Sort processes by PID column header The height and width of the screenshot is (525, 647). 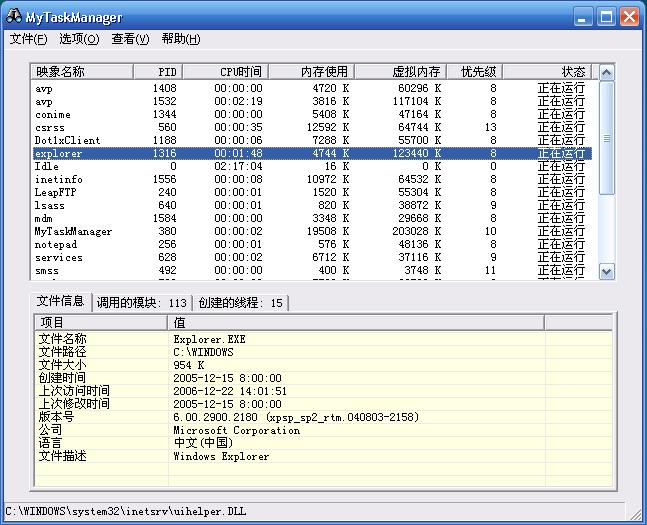(x=158, y=72)
